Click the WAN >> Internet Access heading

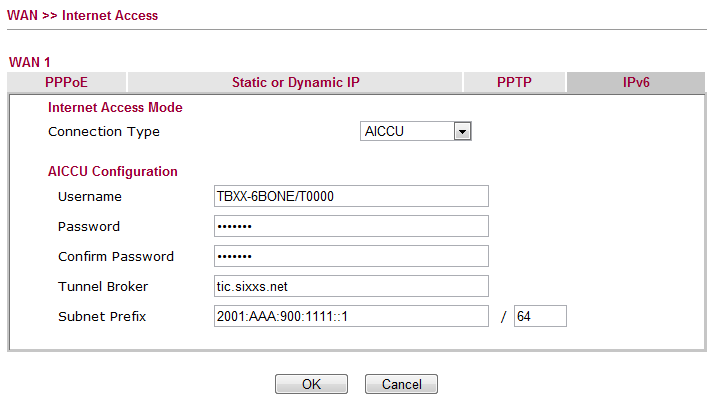click(82, 16)
